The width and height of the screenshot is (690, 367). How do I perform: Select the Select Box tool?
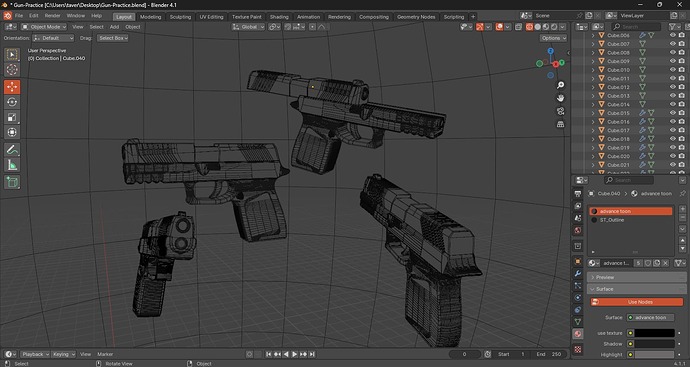click(x=12, y=55)
